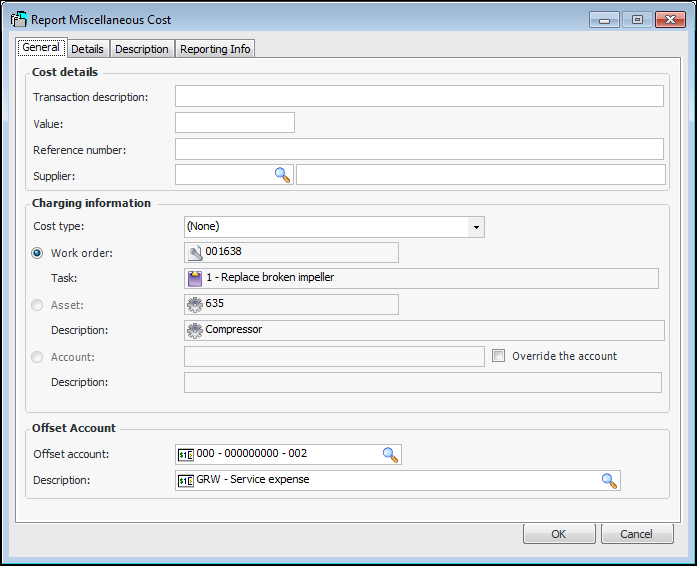The width and height of the screenshot is (697, 566).
Task: Click the Asset gear icon beside 635
Action: point(195,304)
